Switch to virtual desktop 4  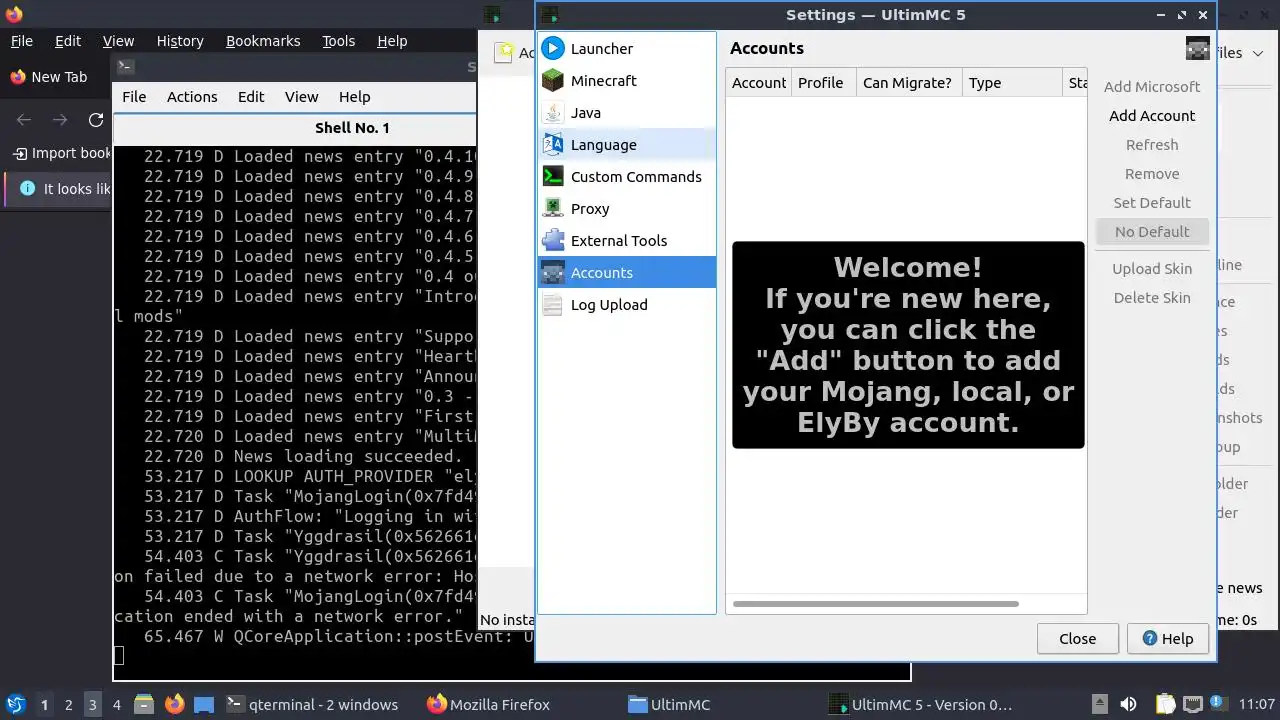(x=116, y=704)
